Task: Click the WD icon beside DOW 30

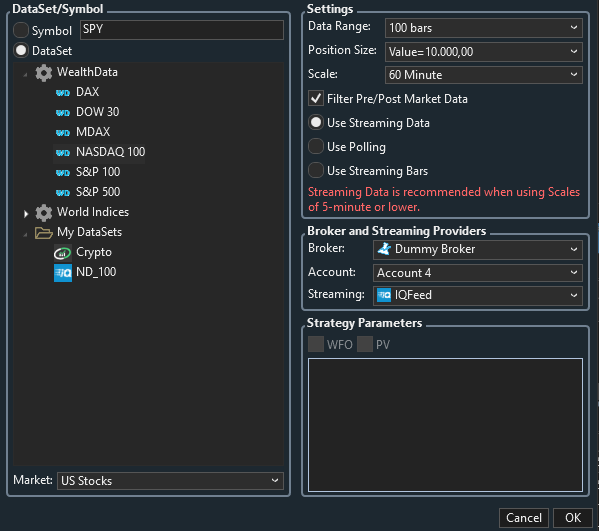Action: click(63, 113)
